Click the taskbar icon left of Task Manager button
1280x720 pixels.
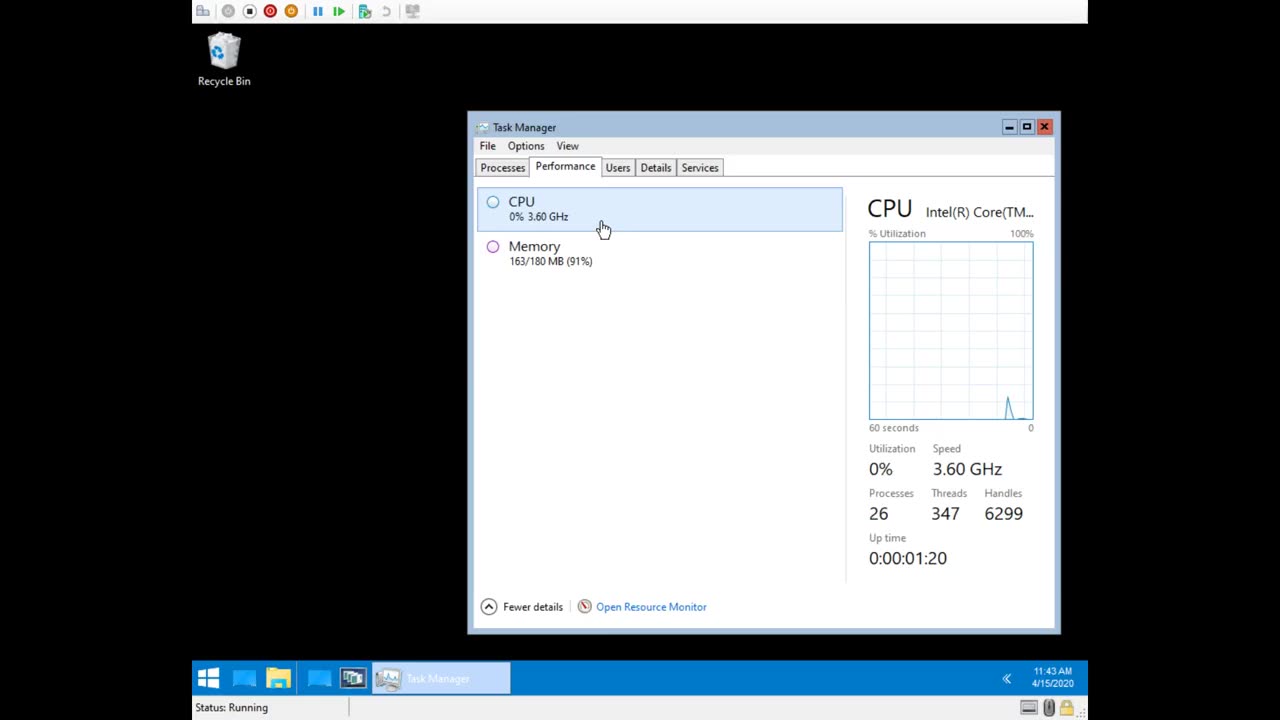353,679
